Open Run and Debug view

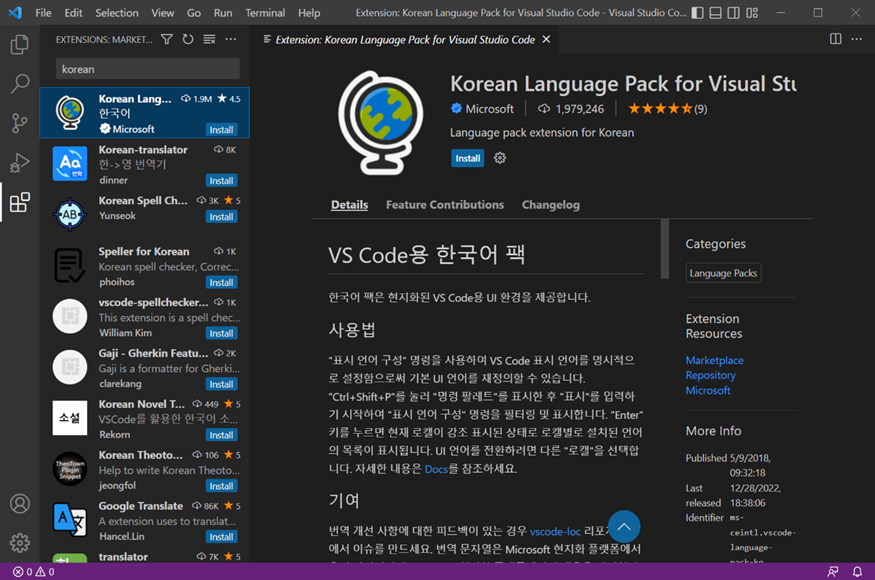coord(20,162)
